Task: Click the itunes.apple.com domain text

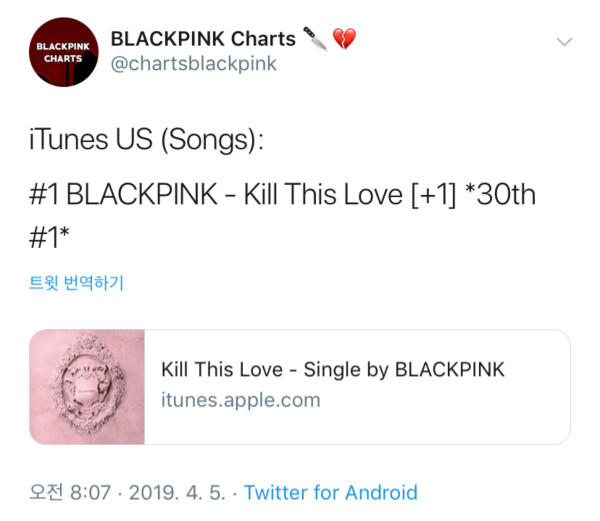Action: [x=240, y=400]
